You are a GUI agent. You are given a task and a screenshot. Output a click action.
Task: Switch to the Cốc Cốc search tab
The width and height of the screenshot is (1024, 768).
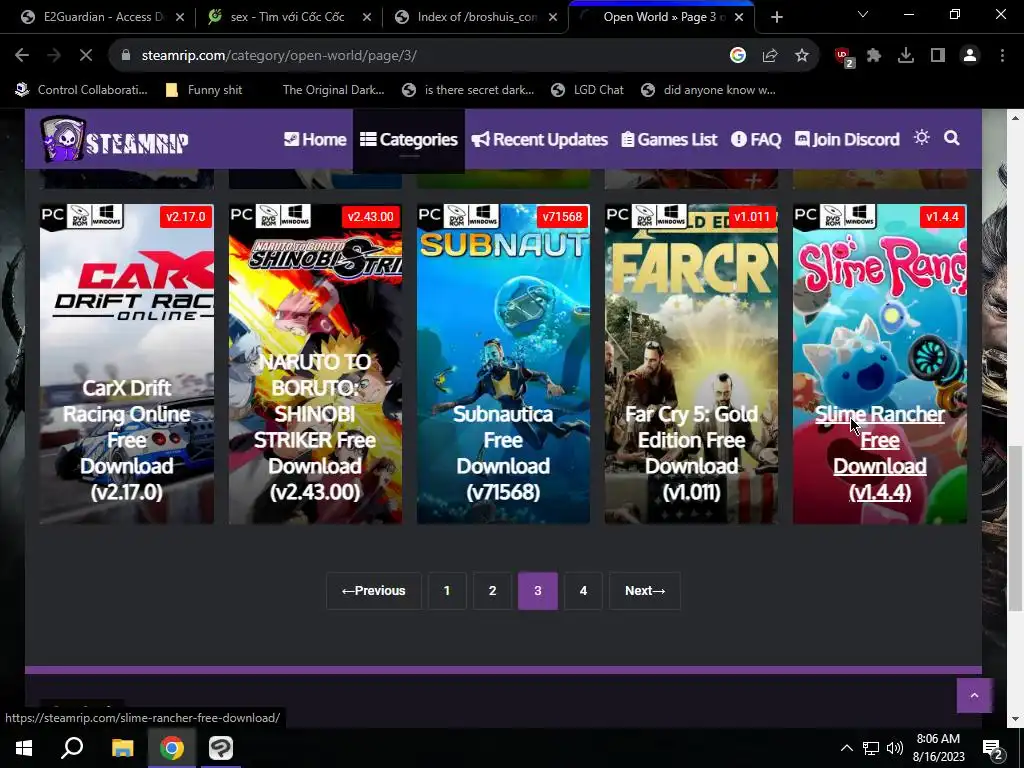pos(287,17)
